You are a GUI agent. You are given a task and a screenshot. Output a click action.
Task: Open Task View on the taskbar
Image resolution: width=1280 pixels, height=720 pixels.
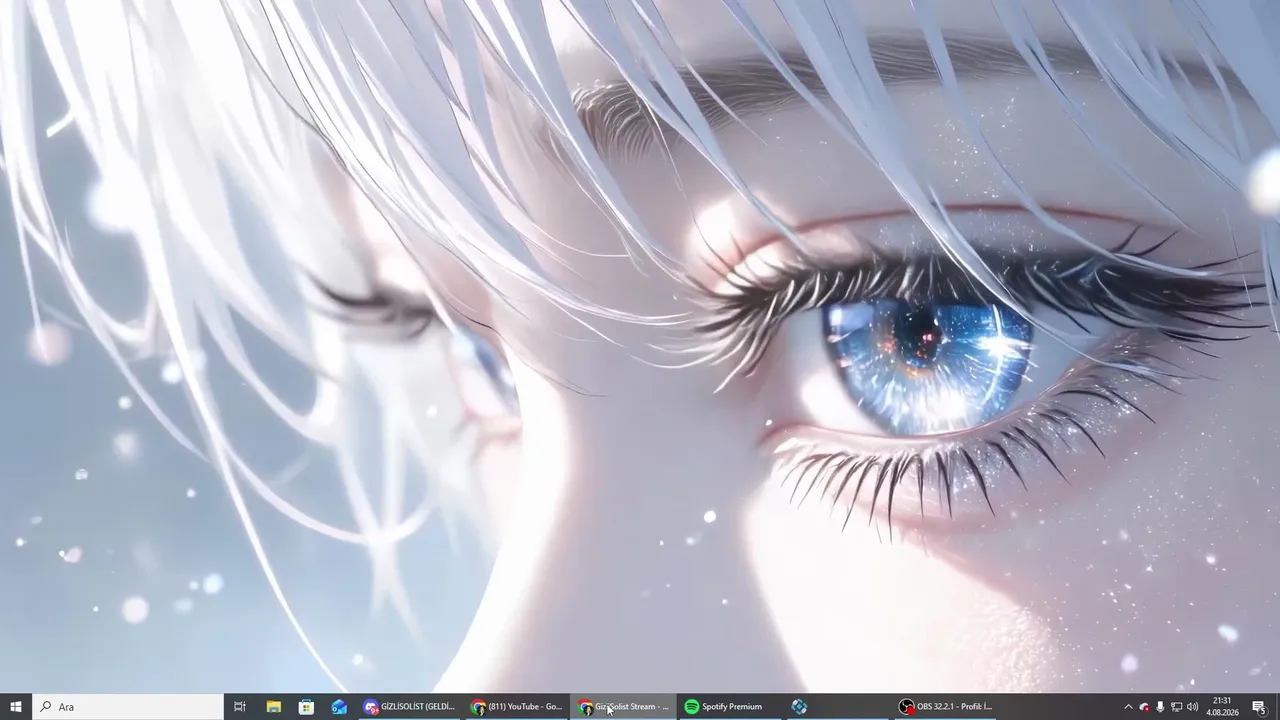240,707
